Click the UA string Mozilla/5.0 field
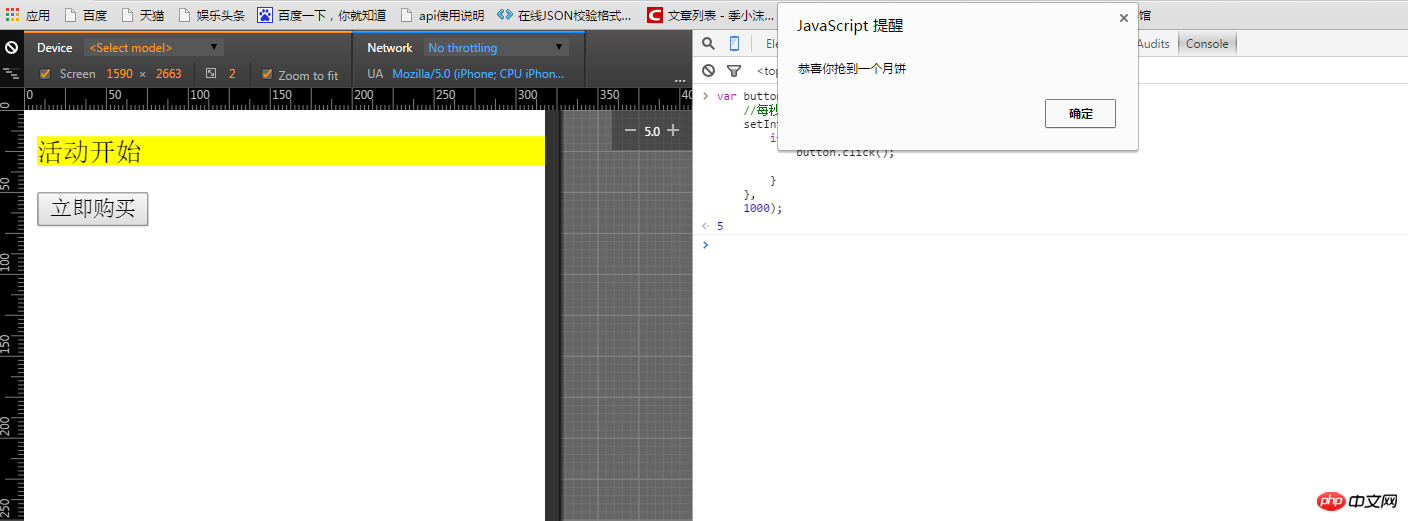The image size is (1408, 521). [x=478, y=74]
